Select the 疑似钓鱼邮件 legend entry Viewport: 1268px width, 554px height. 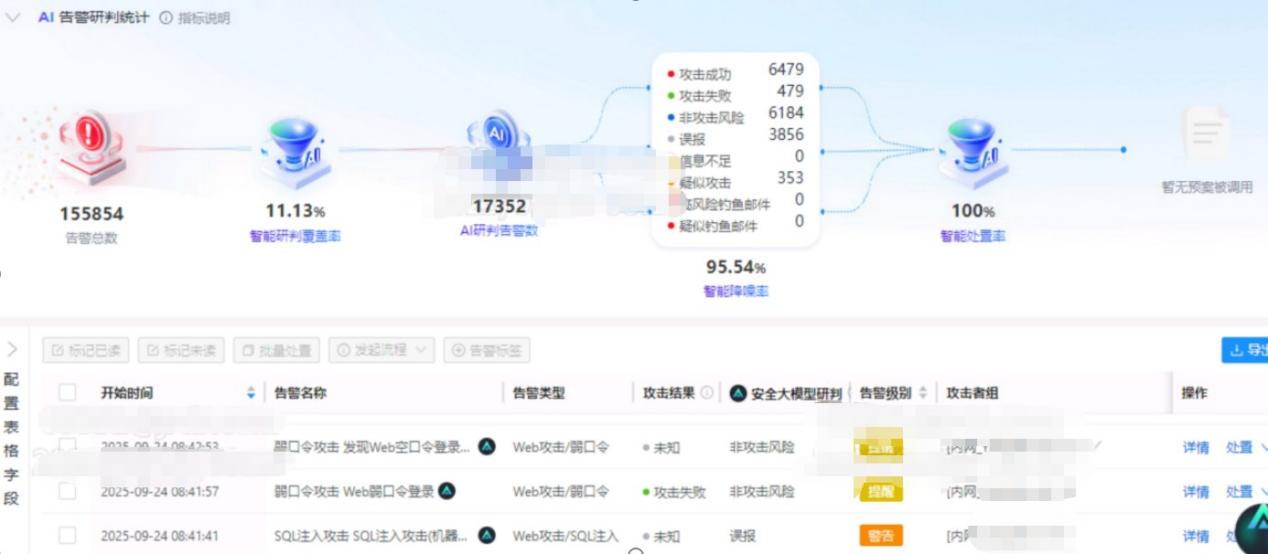712,226
